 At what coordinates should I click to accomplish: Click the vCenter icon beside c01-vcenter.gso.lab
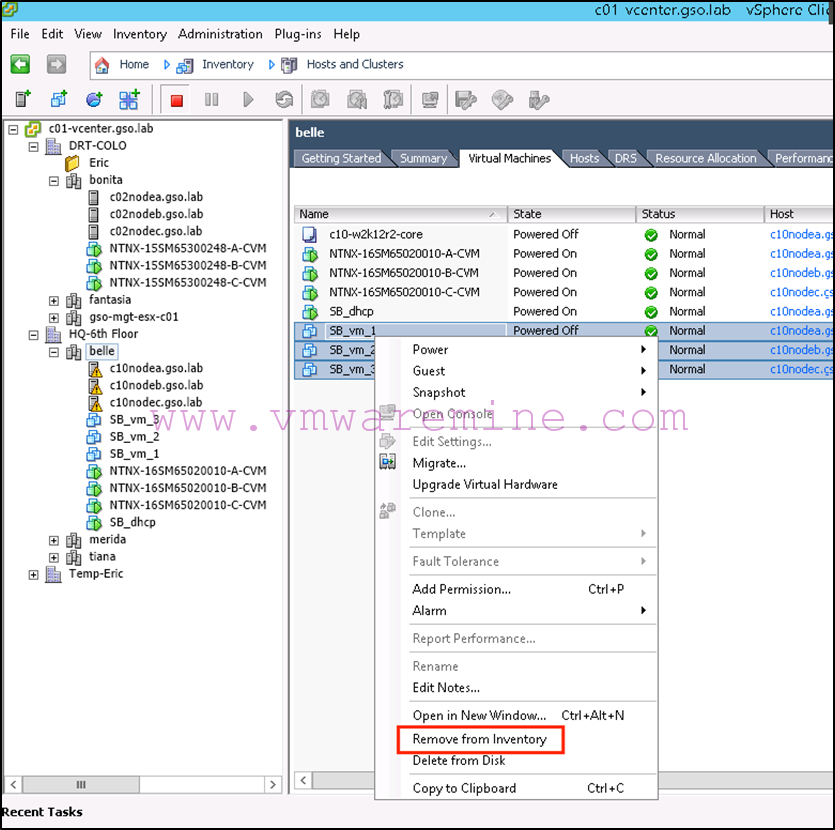(x=33, y=129)
